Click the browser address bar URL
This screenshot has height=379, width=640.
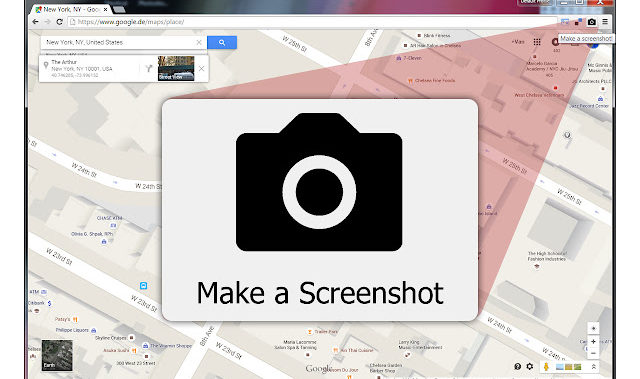[x=312, y=22]
